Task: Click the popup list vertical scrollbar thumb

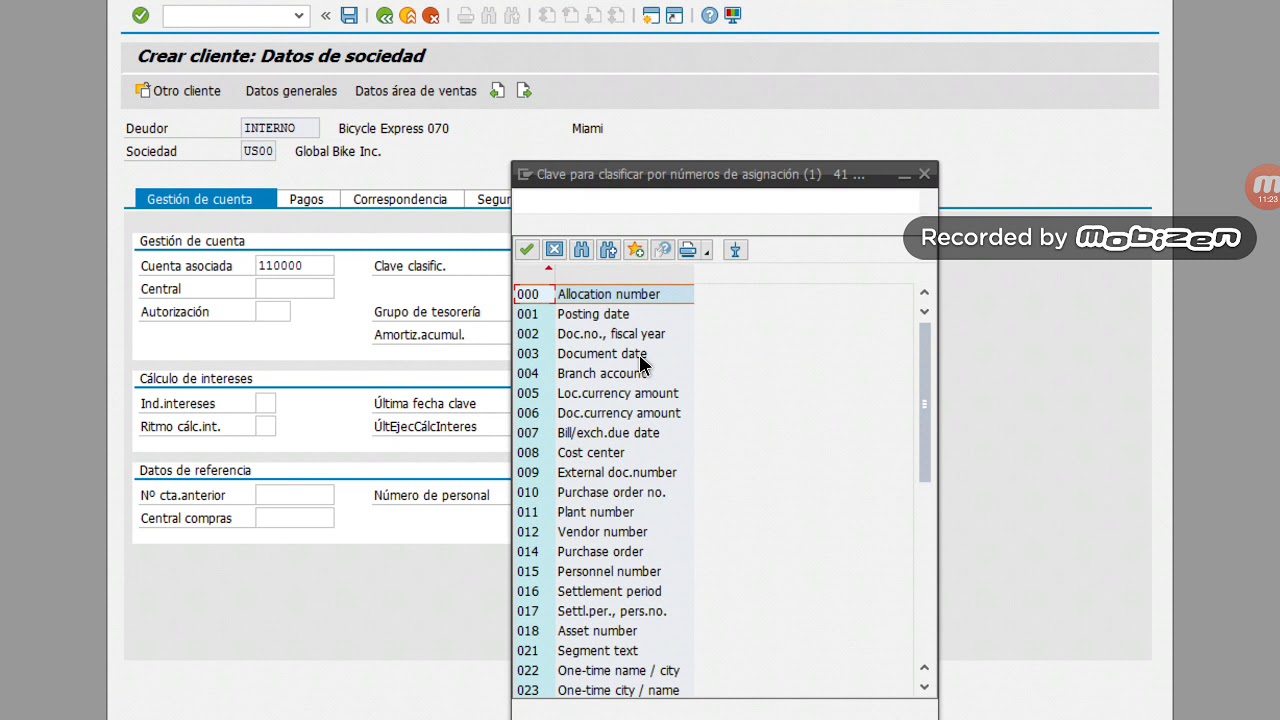Action: (x=925, y=403)
